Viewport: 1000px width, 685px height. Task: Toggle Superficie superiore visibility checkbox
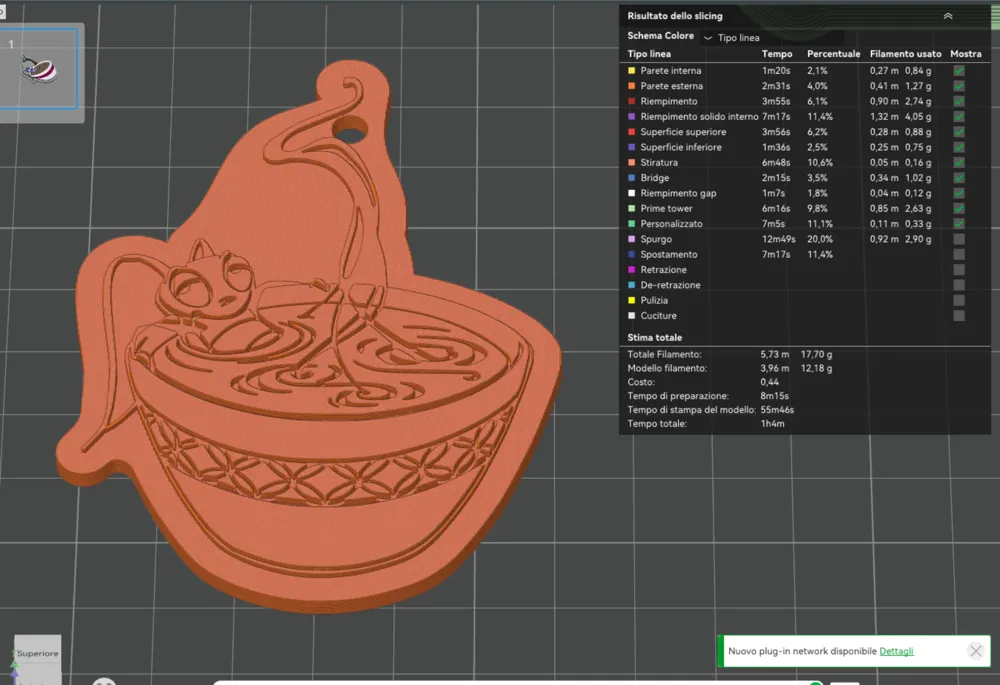pos(959,132)
